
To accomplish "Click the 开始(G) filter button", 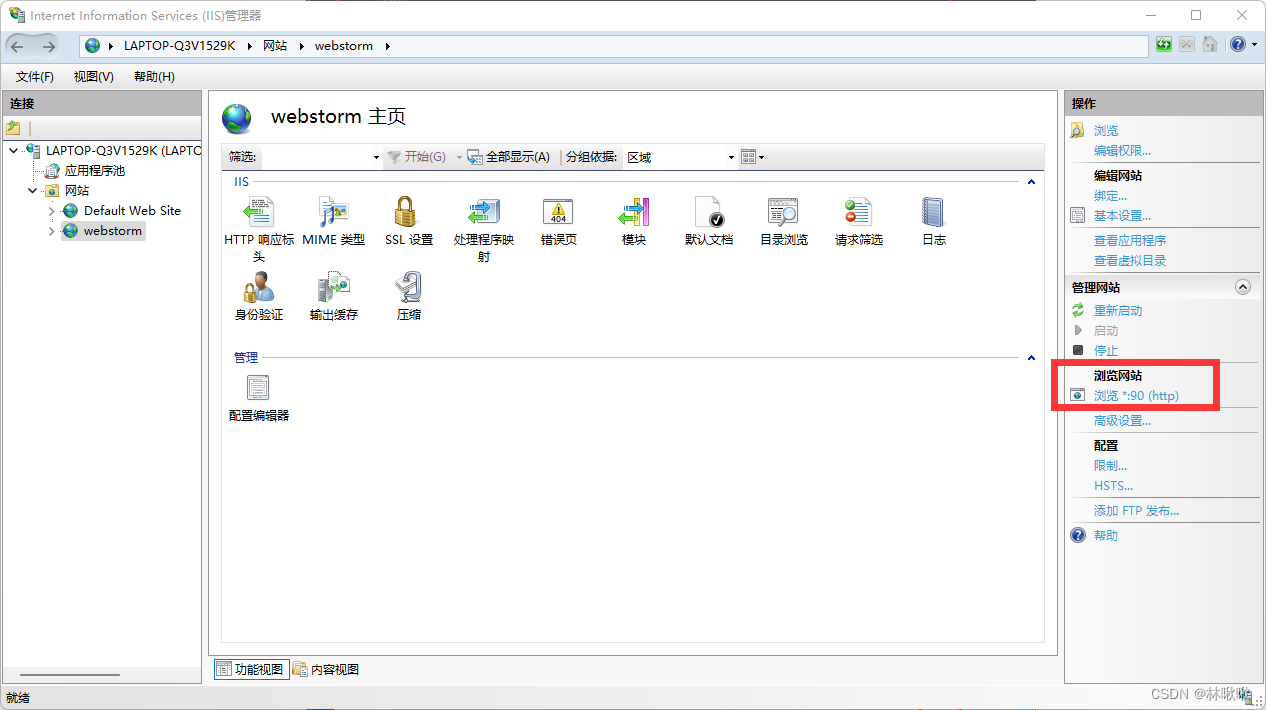I will pyautogui.click(x=416, y=157).
